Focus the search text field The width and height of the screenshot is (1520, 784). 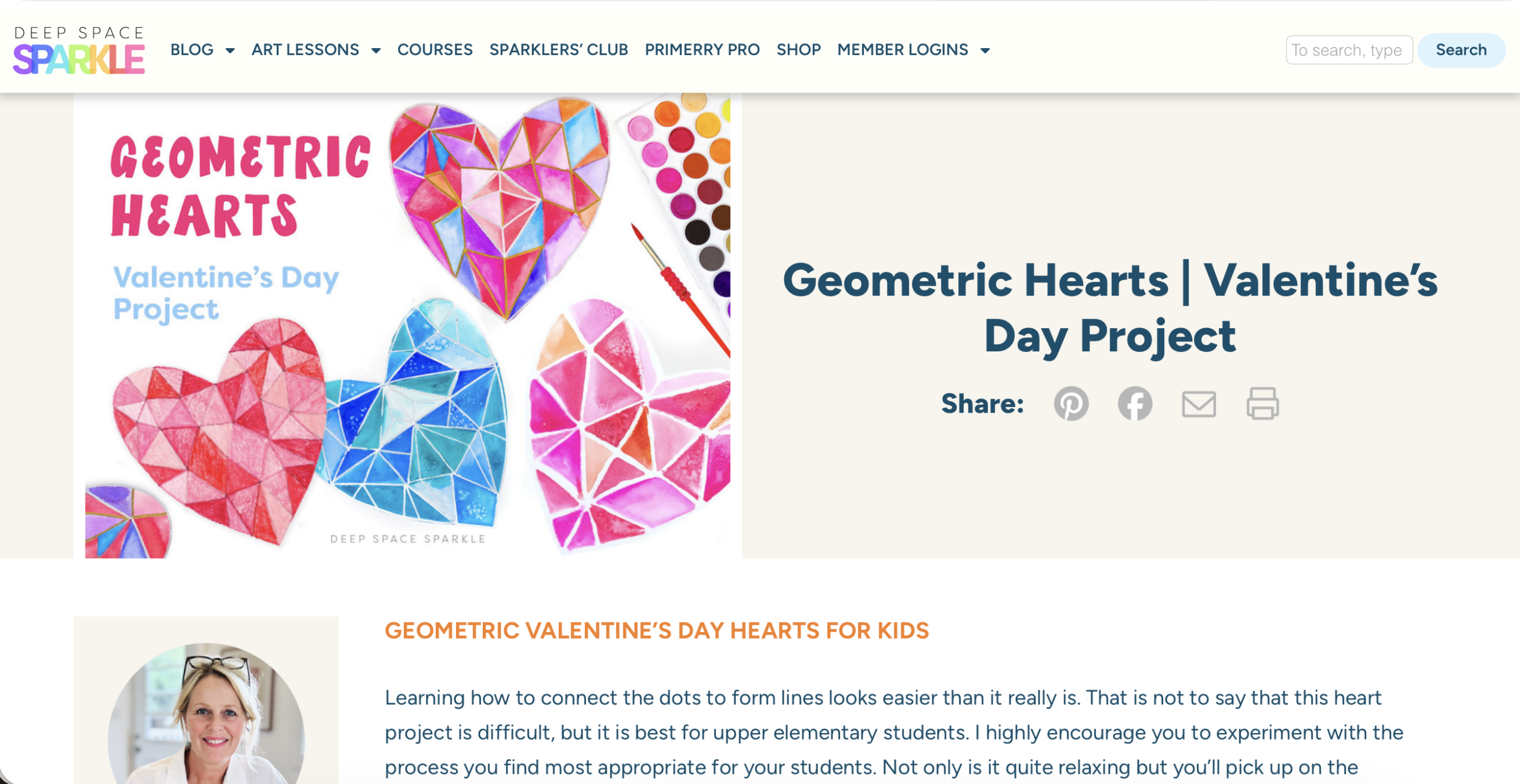point(1348,50)
